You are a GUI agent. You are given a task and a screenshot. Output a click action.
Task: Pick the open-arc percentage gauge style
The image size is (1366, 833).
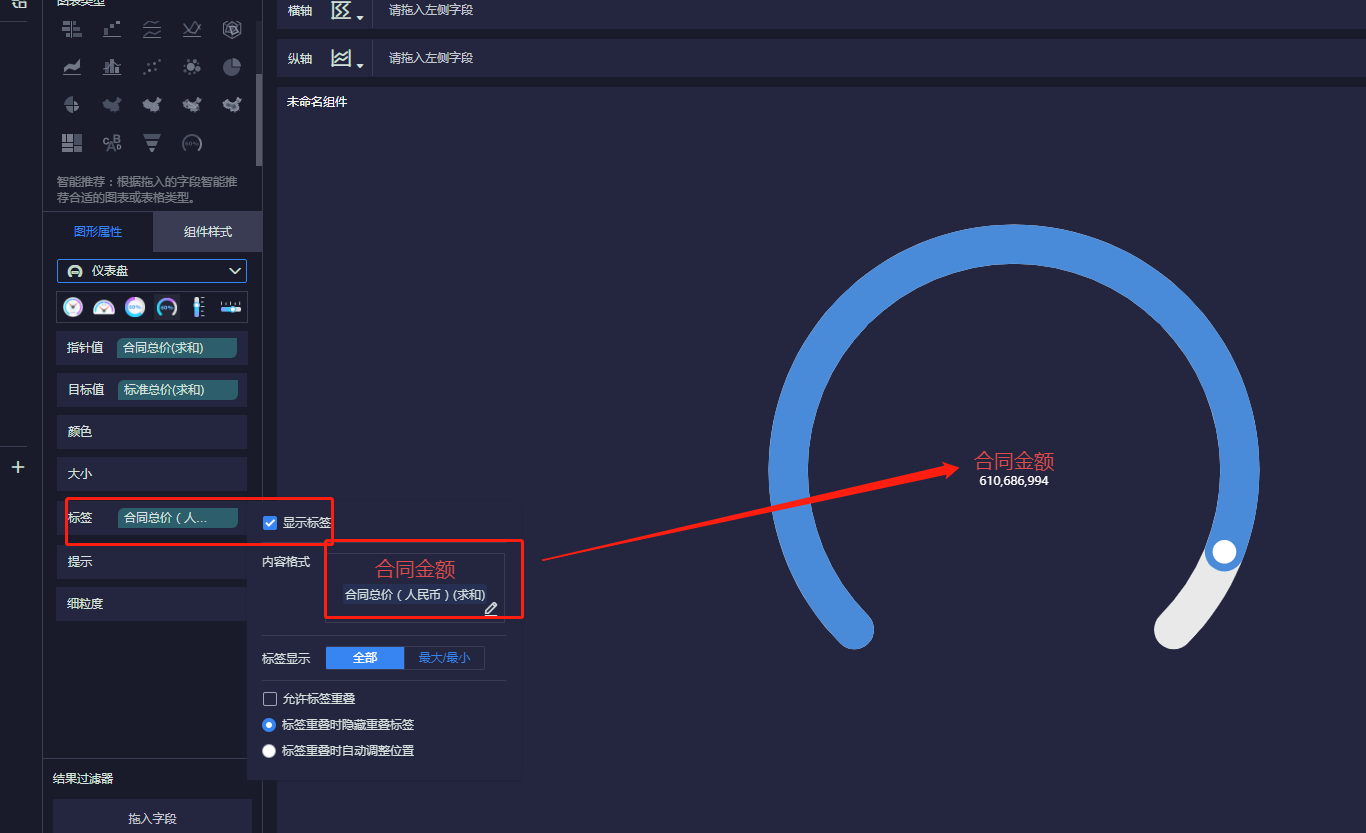[167, 307]
